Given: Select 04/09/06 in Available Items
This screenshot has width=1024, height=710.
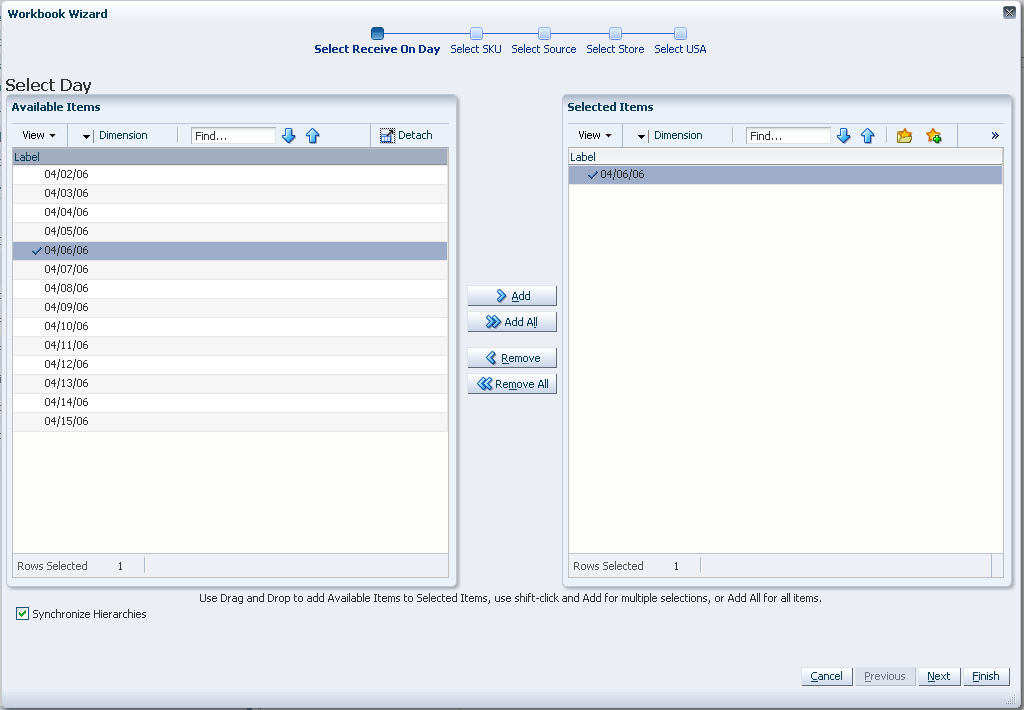Looking at the screenshot, I should tap(230, 307).
